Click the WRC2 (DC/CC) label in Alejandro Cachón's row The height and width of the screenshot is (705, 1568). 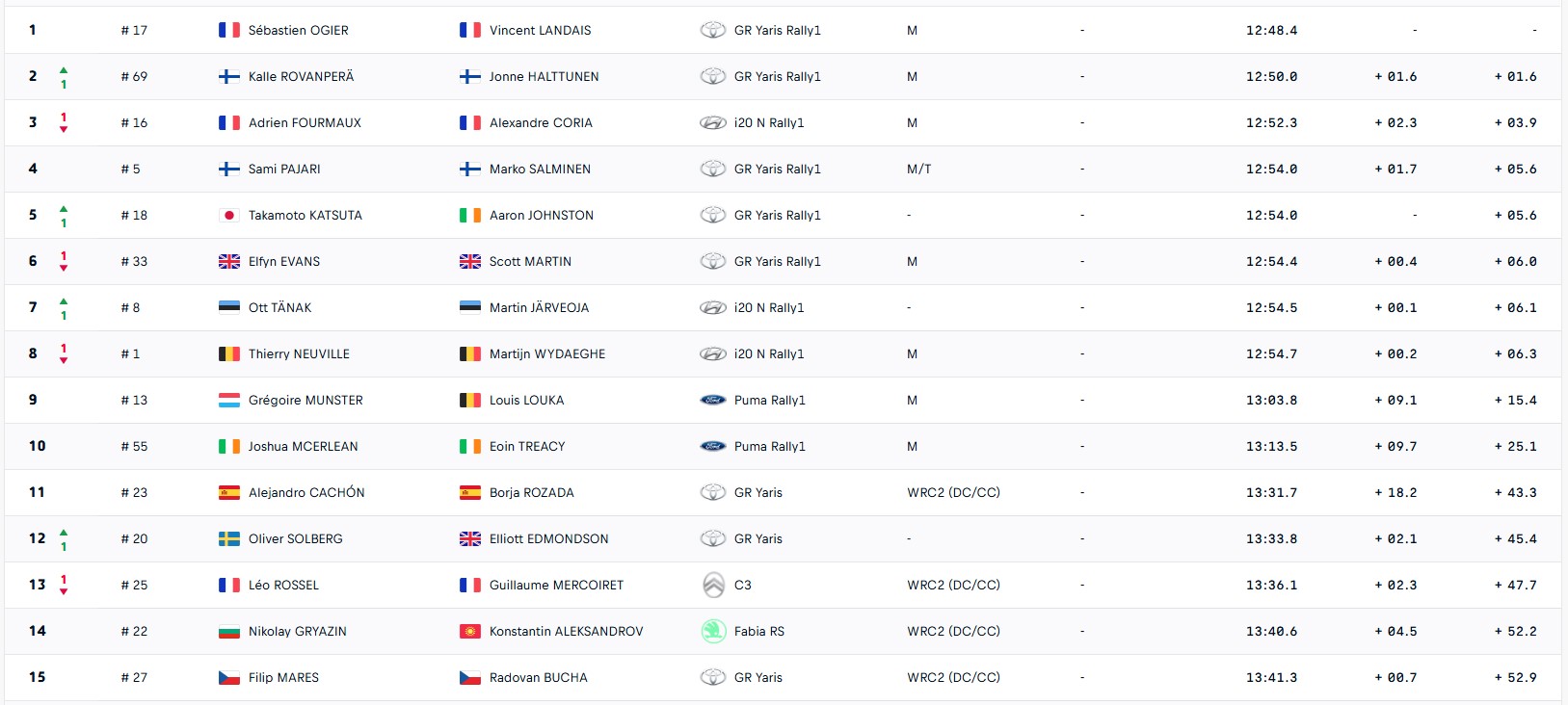point(953,492)
